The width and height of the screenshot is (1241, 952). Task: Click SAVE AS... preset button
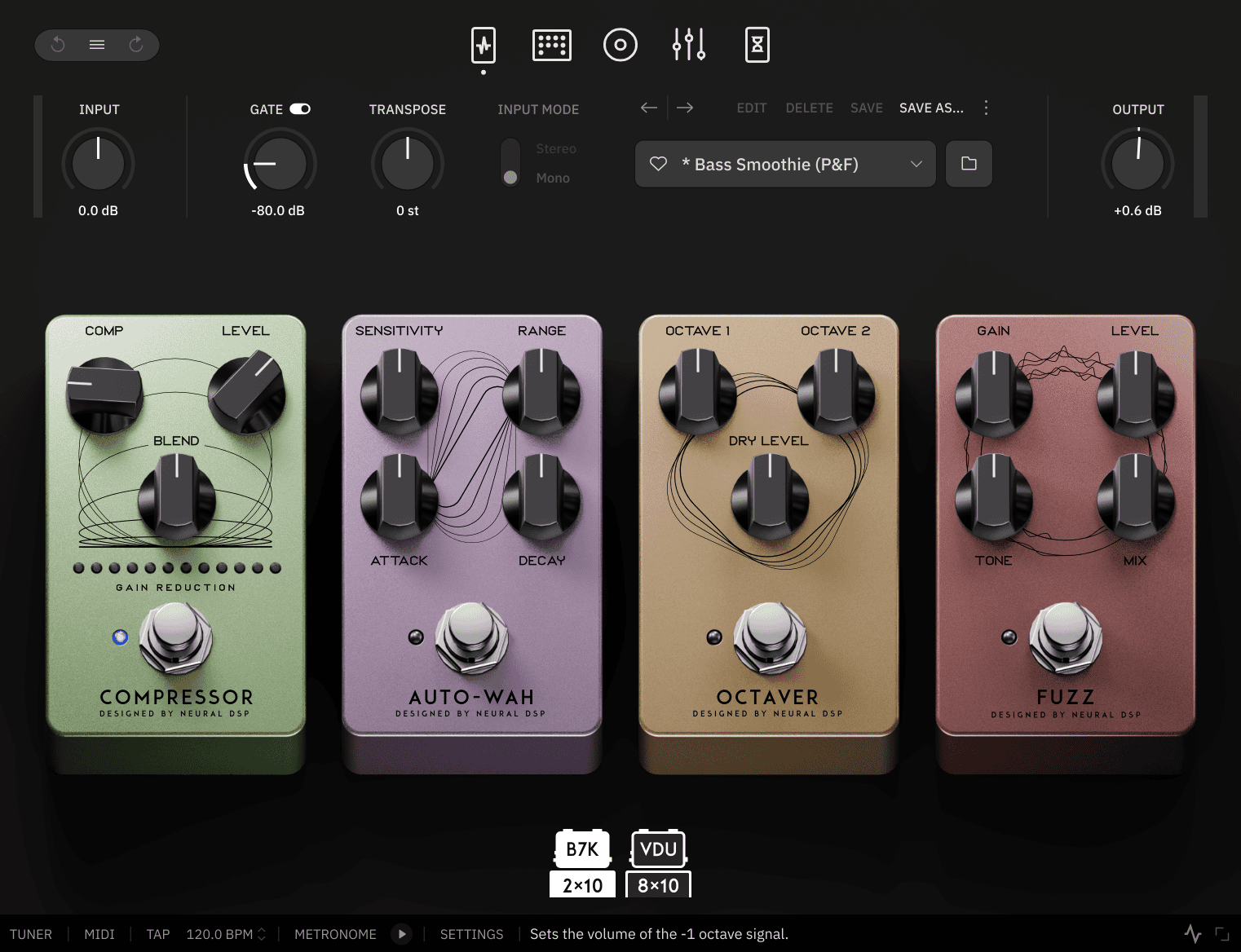pos(931,108)
